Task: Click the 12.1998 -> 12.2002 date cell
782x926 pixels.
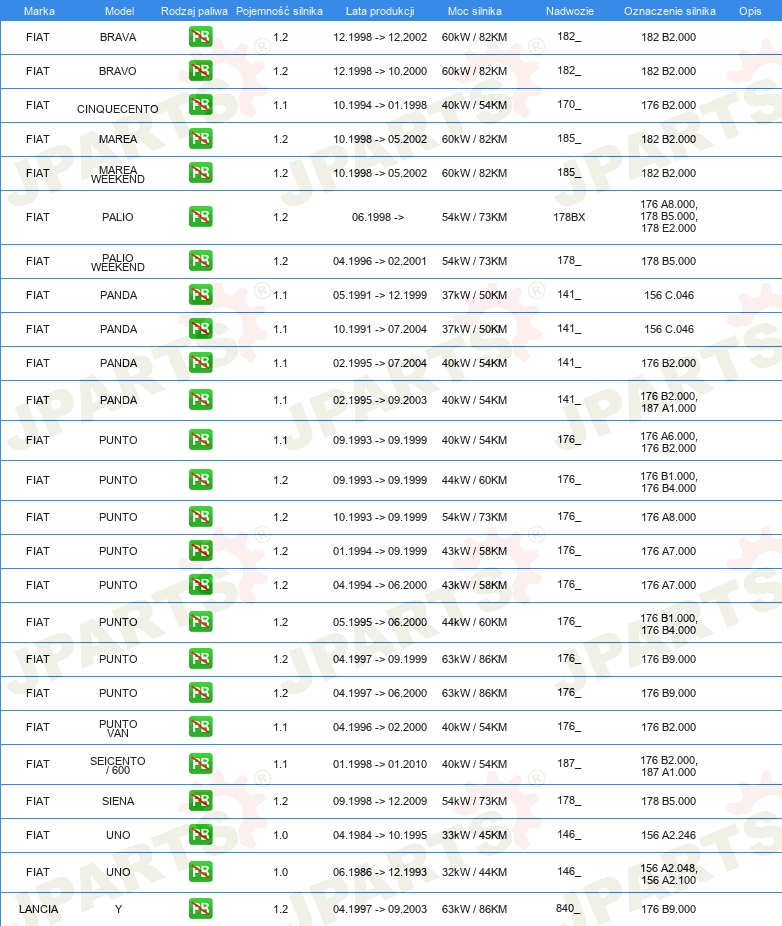Action: [x=380, y=37]
